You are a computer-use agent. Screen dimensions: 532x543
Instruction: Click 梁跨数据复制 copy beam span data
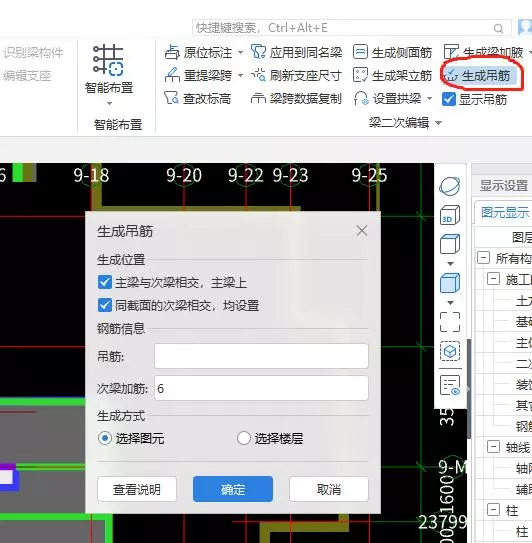tap(296, 98)
